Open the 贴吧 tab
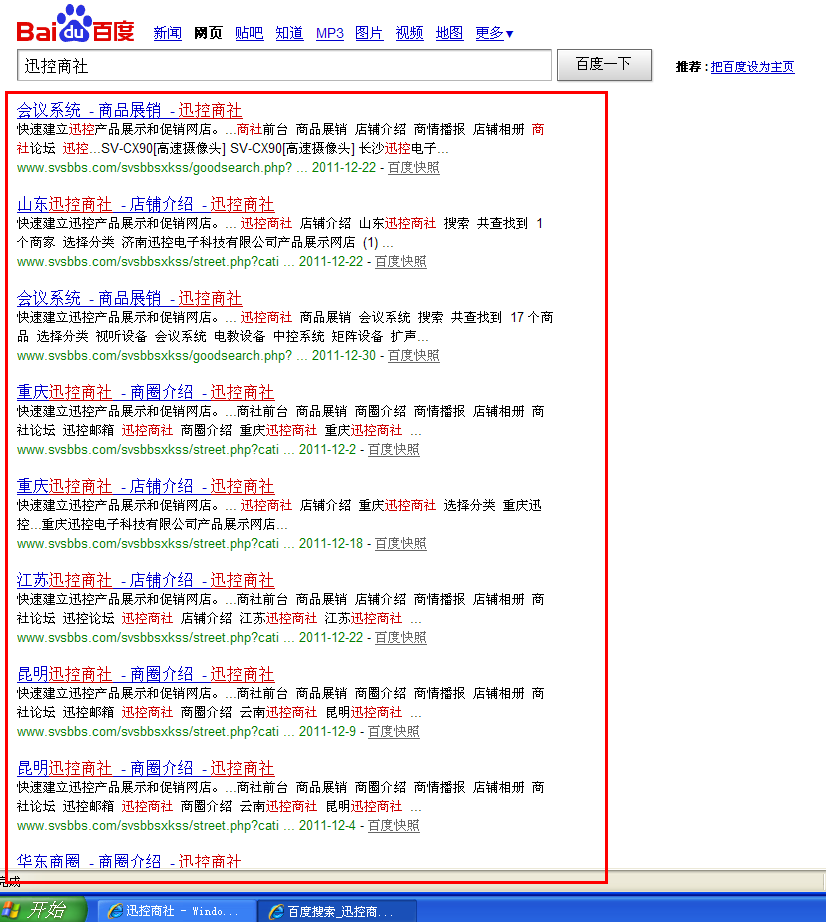 coord(249,33)
